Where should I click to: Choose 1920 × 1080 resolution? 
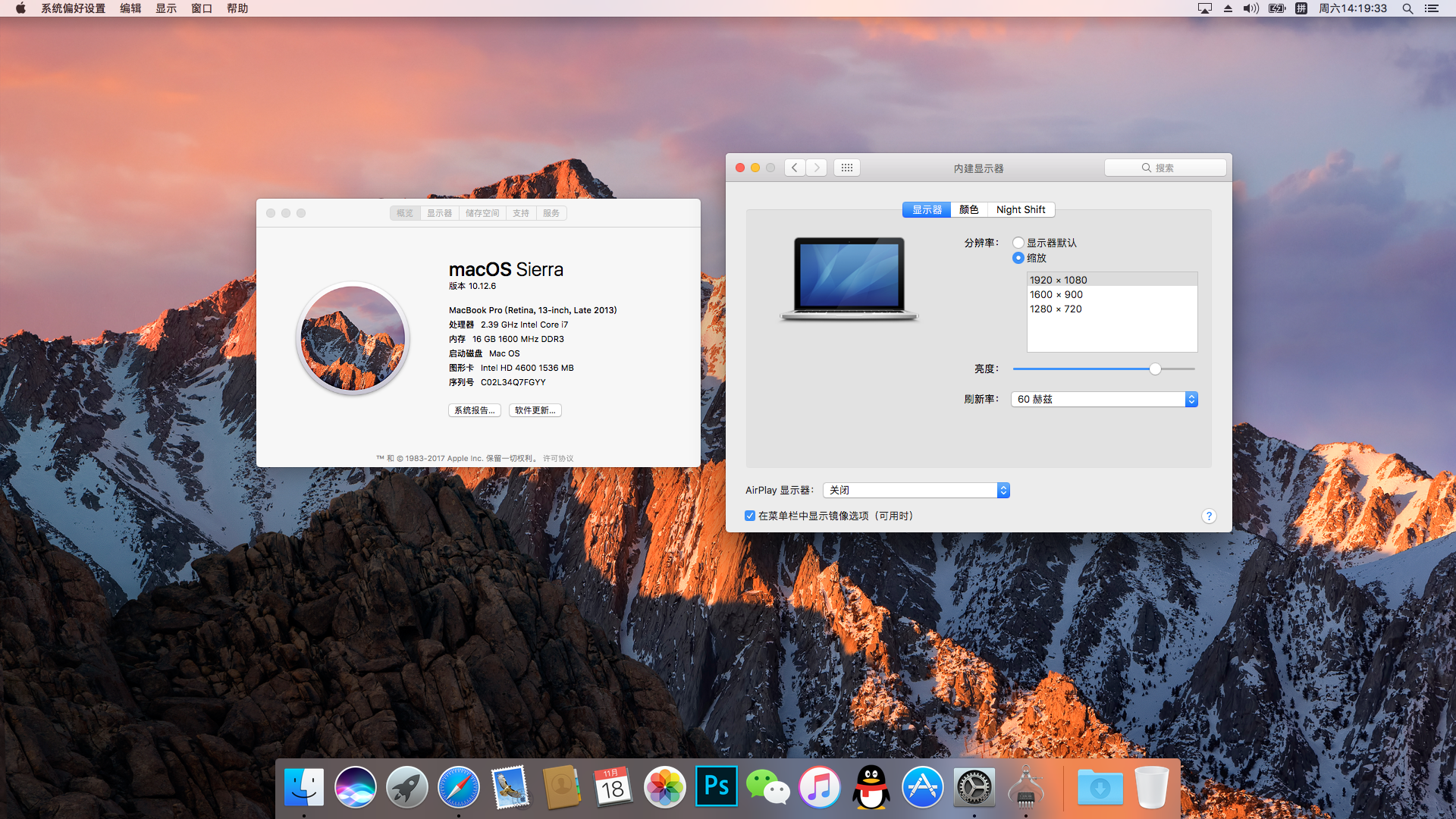click(x=1112, y=280)
